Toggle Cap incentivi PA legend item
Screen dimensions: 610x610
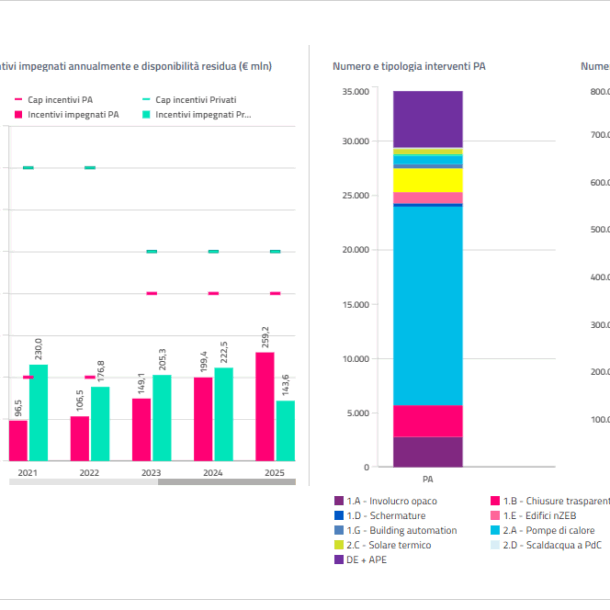pos(54,100)
